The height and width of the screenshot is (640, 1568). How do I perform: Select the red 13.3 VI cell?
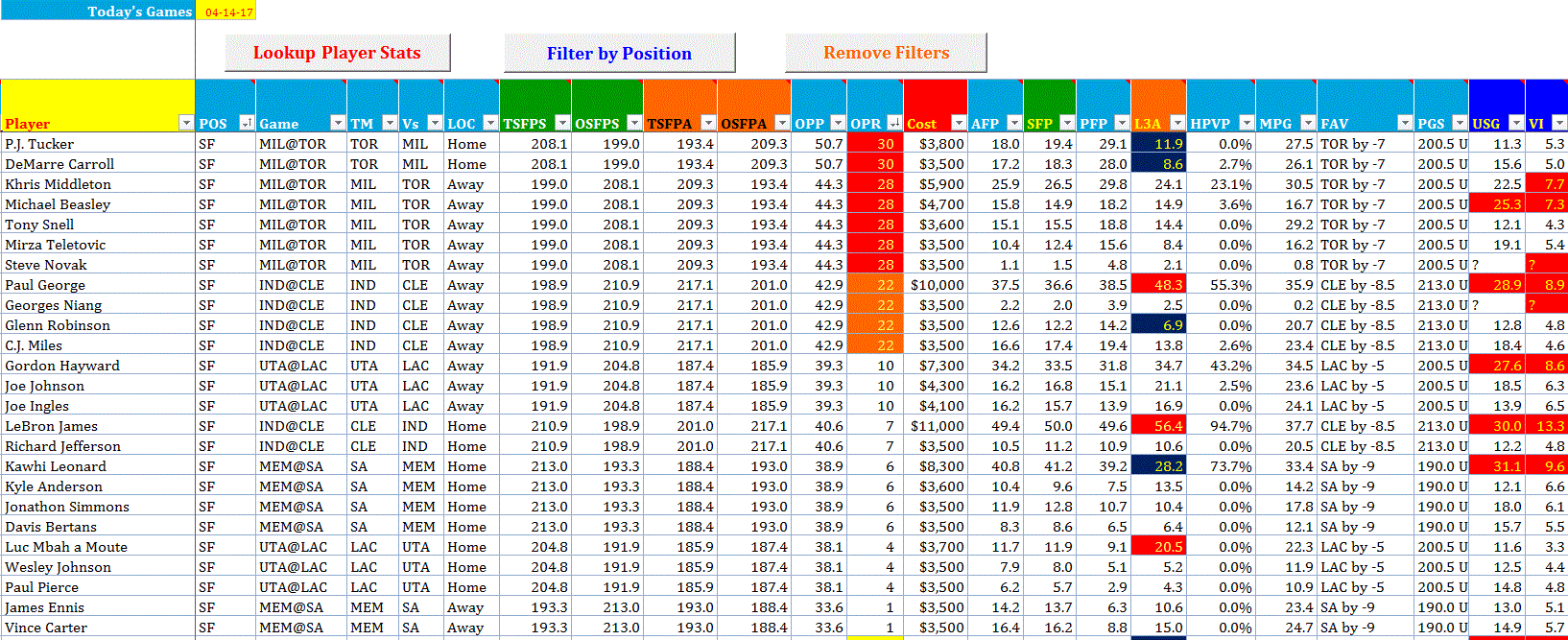[x=1547, y=426]
